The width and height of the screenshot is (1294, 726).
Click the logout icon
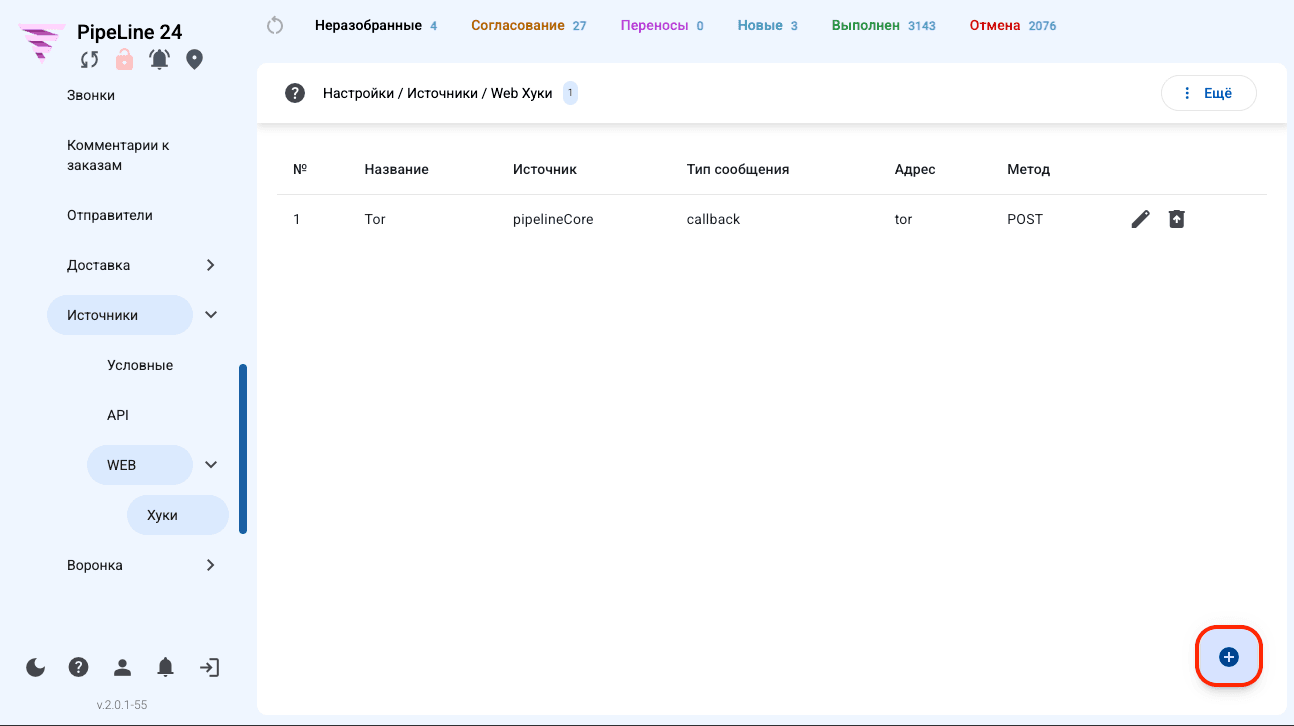(x=209, y=667)
